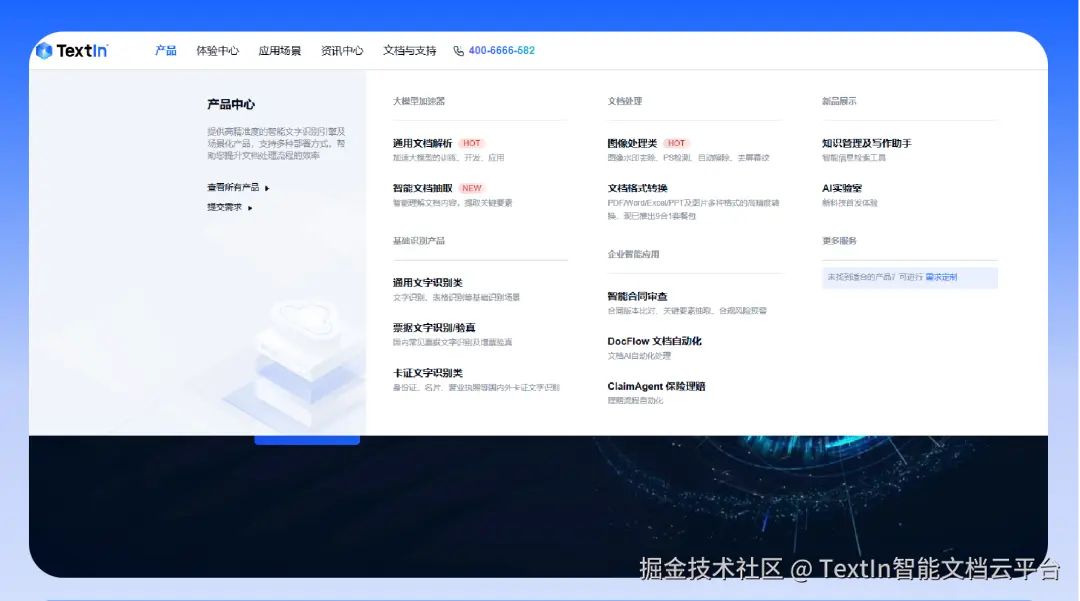This screenshot has height=601, width=1080.
Task: Open 图像处理类 product
Action: tap(632, 143)
